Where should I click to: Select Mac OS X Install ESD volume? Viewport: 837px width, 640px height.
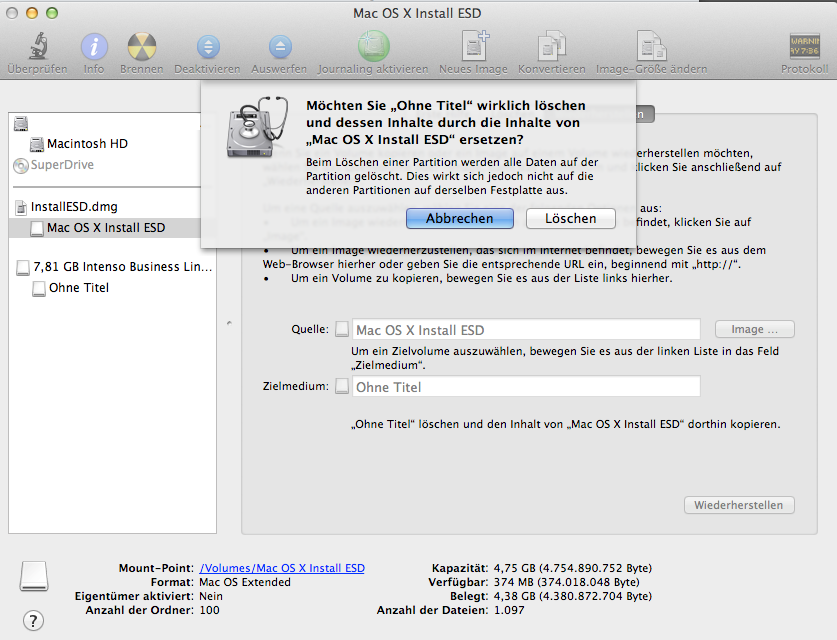(x=106, y=228)
